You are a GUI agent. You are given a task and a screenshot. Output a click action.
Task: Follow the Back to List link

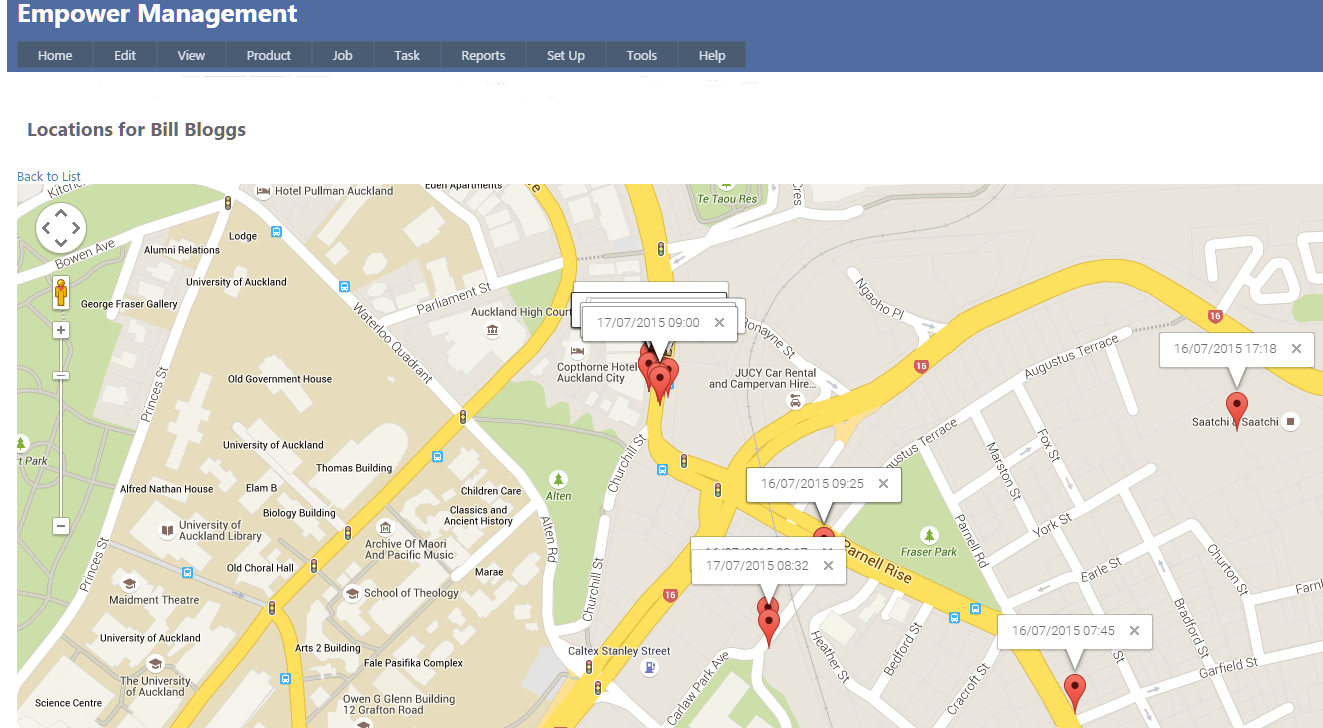tap(49, 177)
